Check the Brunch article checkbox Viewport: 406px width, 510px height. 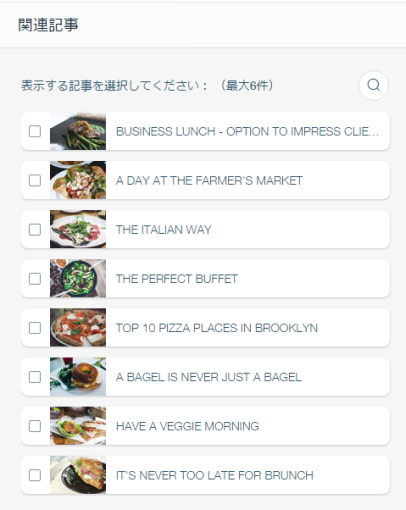(x=35, y=475)
